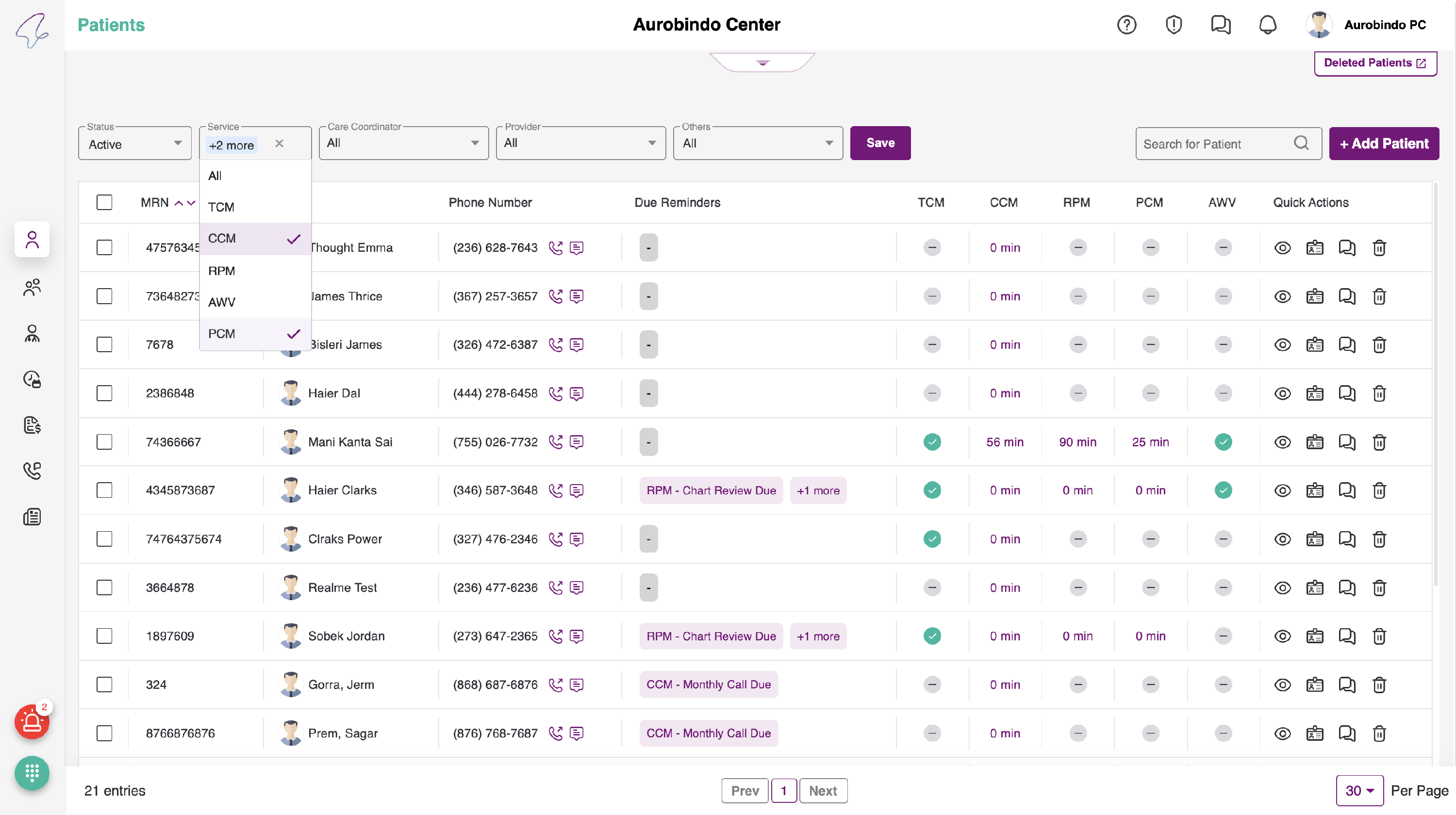Send a text message to Realme Test
The height and width of the screenshot is (815, 1456).
[x=577, y=587]
